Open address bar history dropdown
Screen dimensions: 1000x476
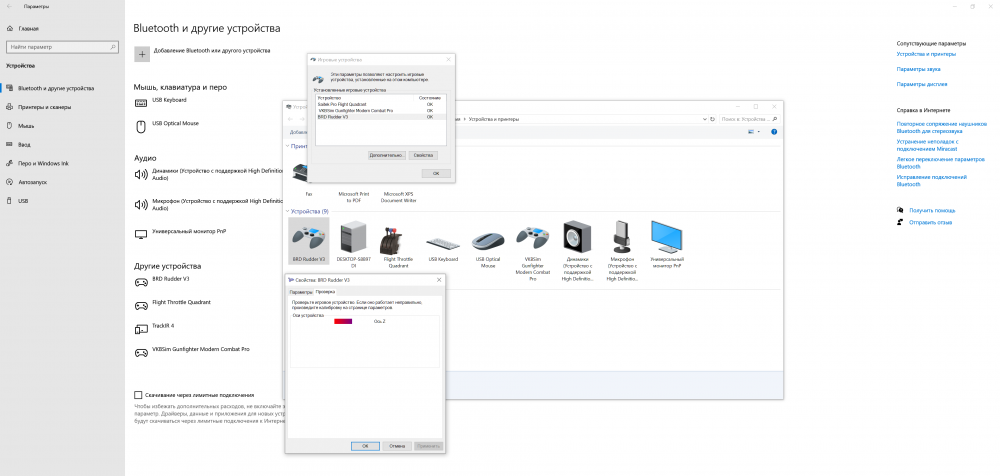pyautogui.click(x=705, y=119)
